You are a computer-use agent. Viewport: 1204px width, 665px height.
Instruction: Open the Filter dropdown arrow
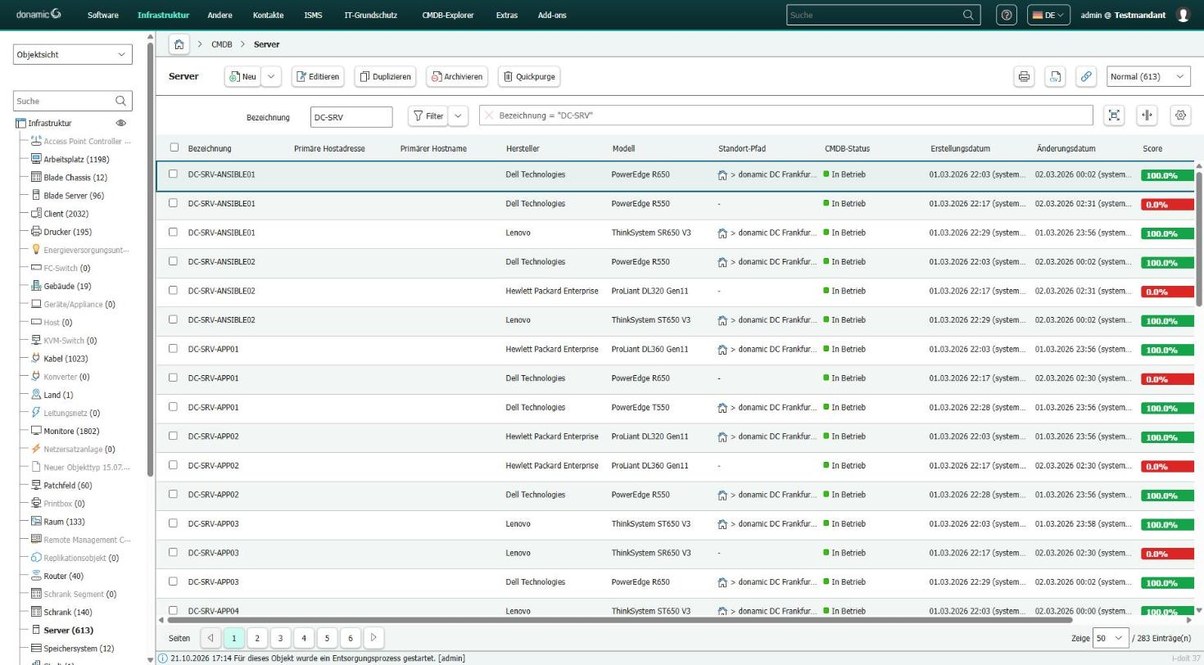[x=458, y=116]
